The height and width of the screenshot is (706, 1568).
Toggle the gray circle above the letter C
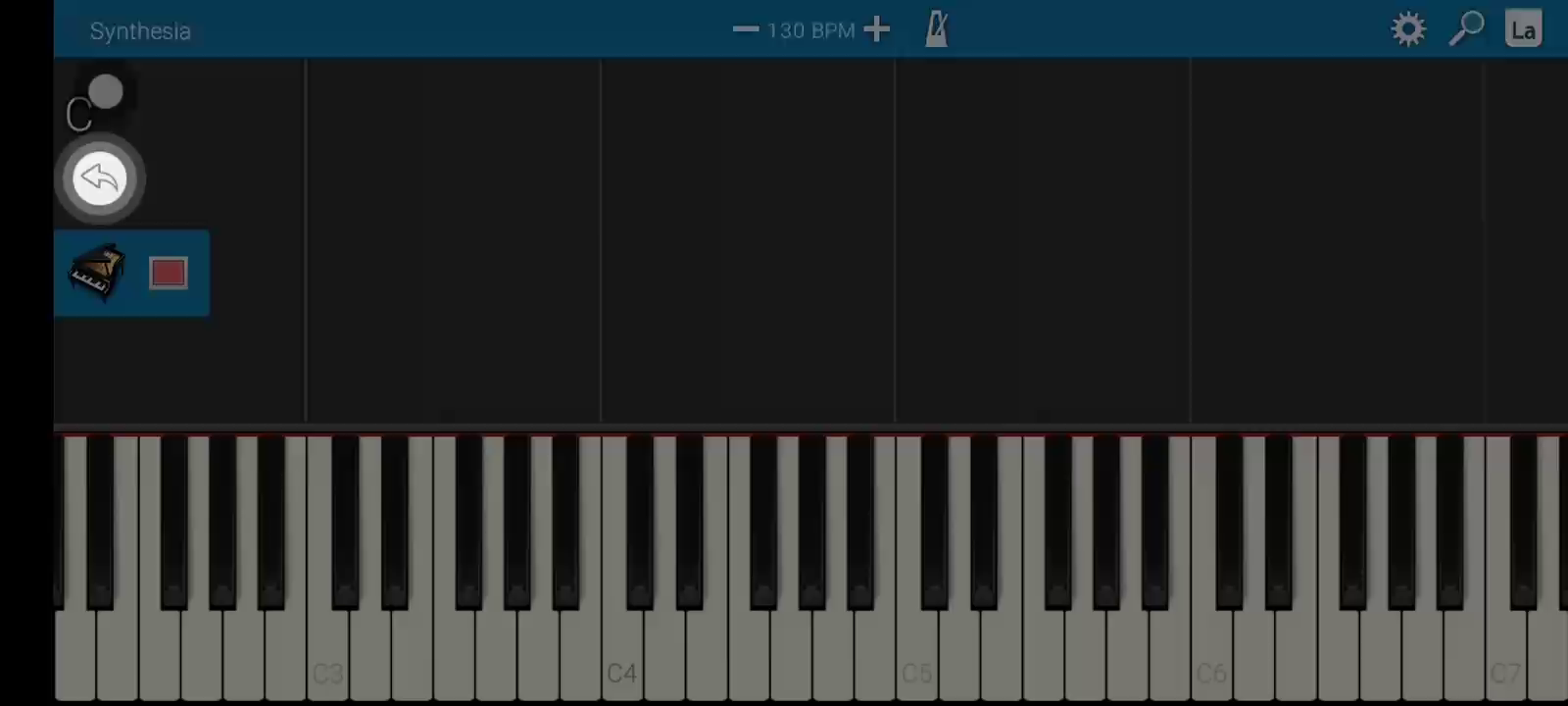105,92
